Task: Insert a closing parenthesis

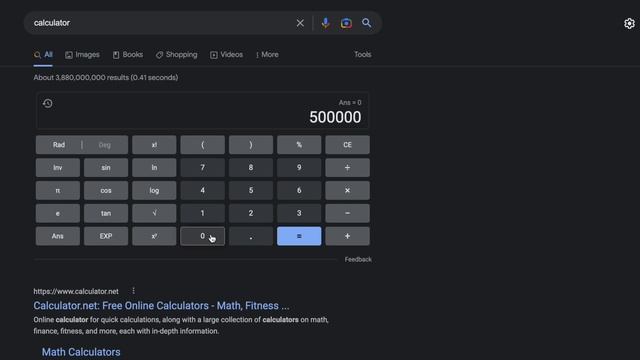Action: click(251, 145)
